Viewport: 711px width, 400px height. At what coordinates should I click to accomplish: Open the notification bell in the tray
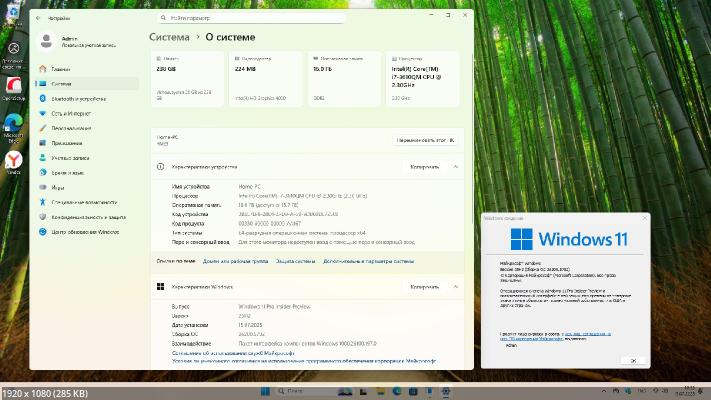pyautogui.click(x=702, y=391)
